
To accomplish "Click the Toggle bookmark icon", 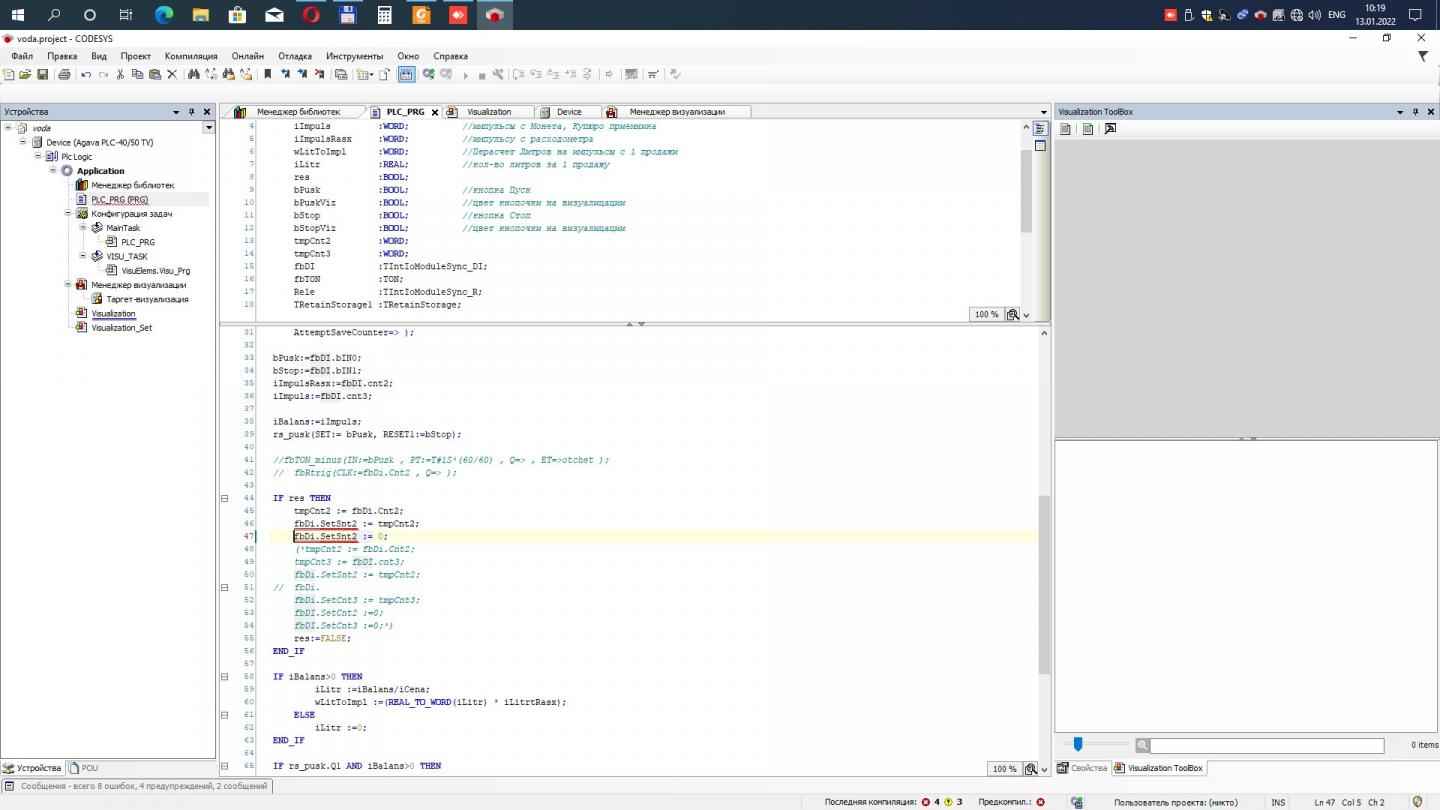I will coord(267,74).
